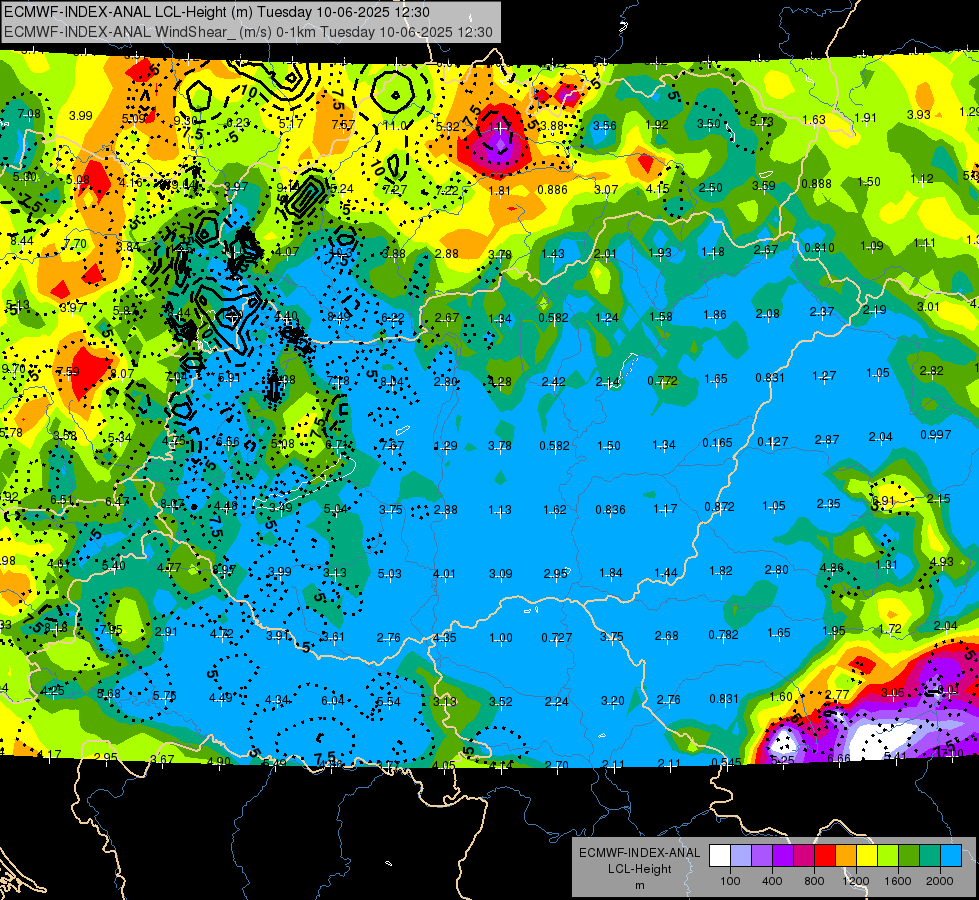Click the legend scale label 800
The width and height of the screenshot is (979, 900).
coord(814,881)
